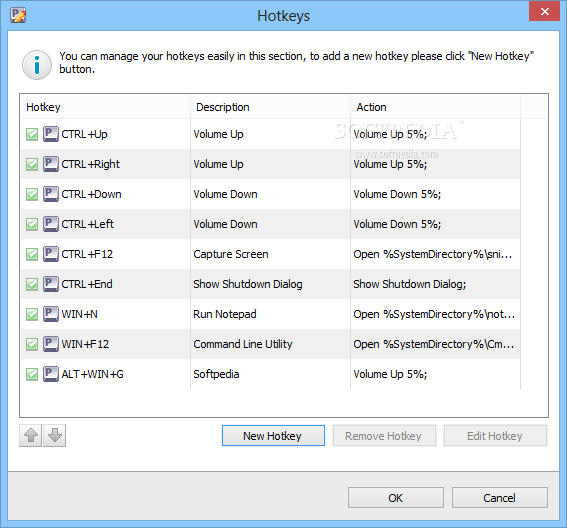This screenshot has height=528, width=567.
Task: Select the ALT+WIN+G hotkey text
Action: click(93, 374)
